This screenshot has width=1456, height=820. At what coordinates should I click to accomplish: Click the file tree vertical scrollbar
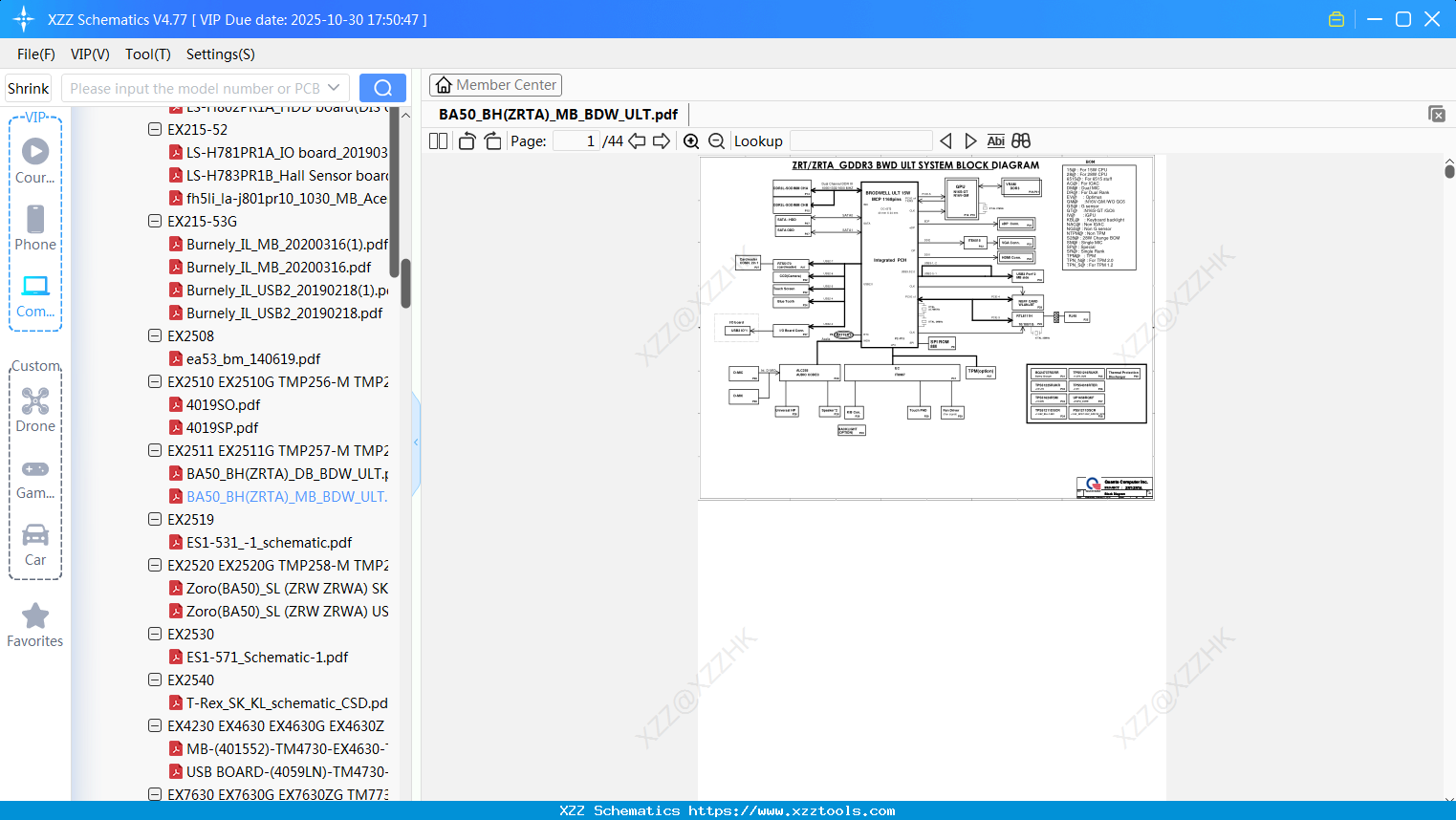pos(405,284)
